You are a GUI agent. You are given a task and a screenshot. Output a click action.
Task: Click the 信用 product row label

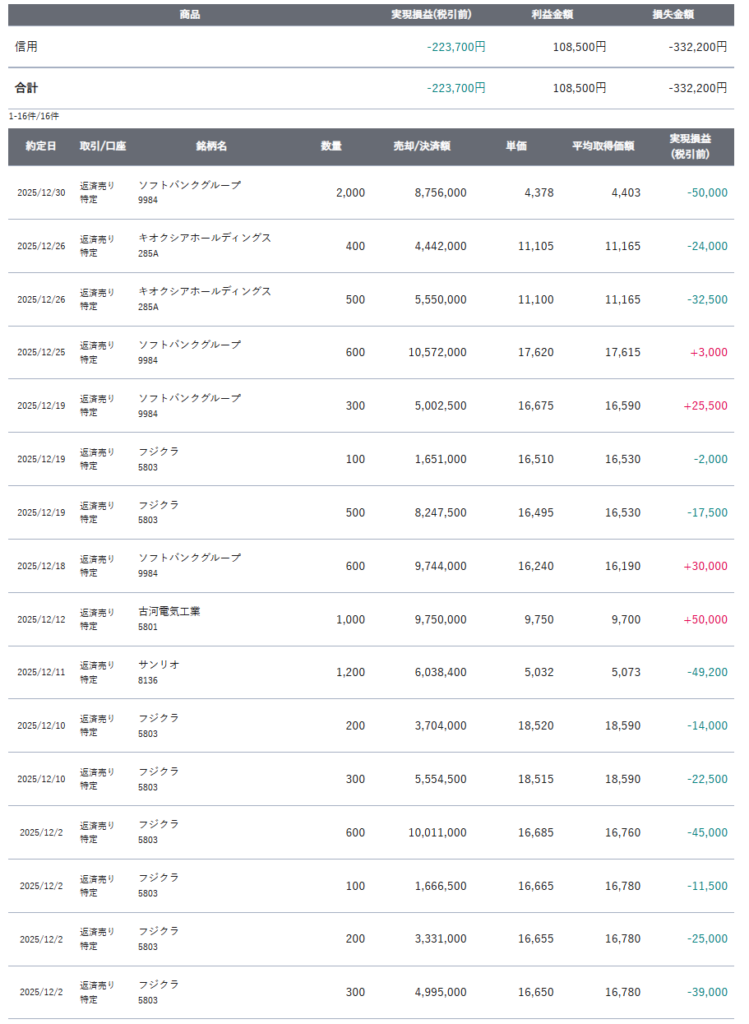tap(27, 47)
